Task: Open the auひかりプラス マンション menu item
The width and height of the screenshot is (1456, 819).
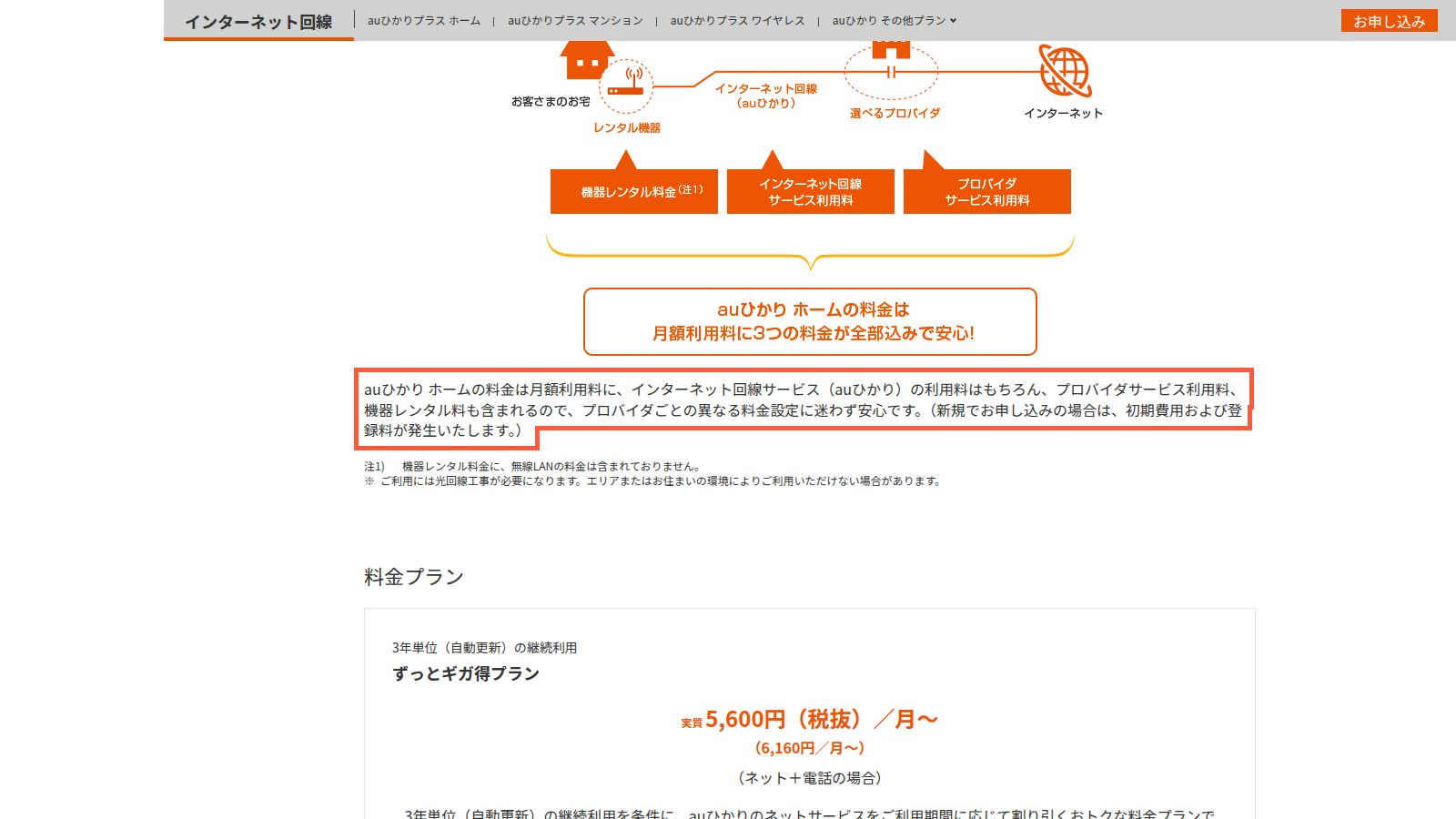Action: coord(575,20)
